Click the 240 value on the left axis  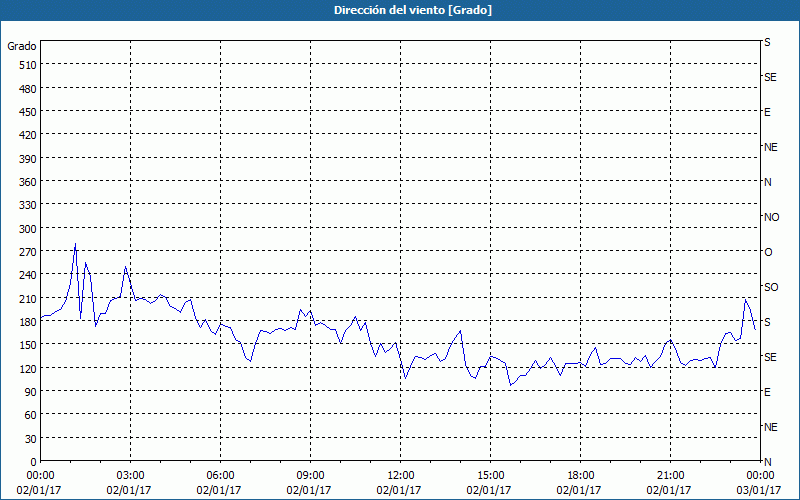coord(28,276)
